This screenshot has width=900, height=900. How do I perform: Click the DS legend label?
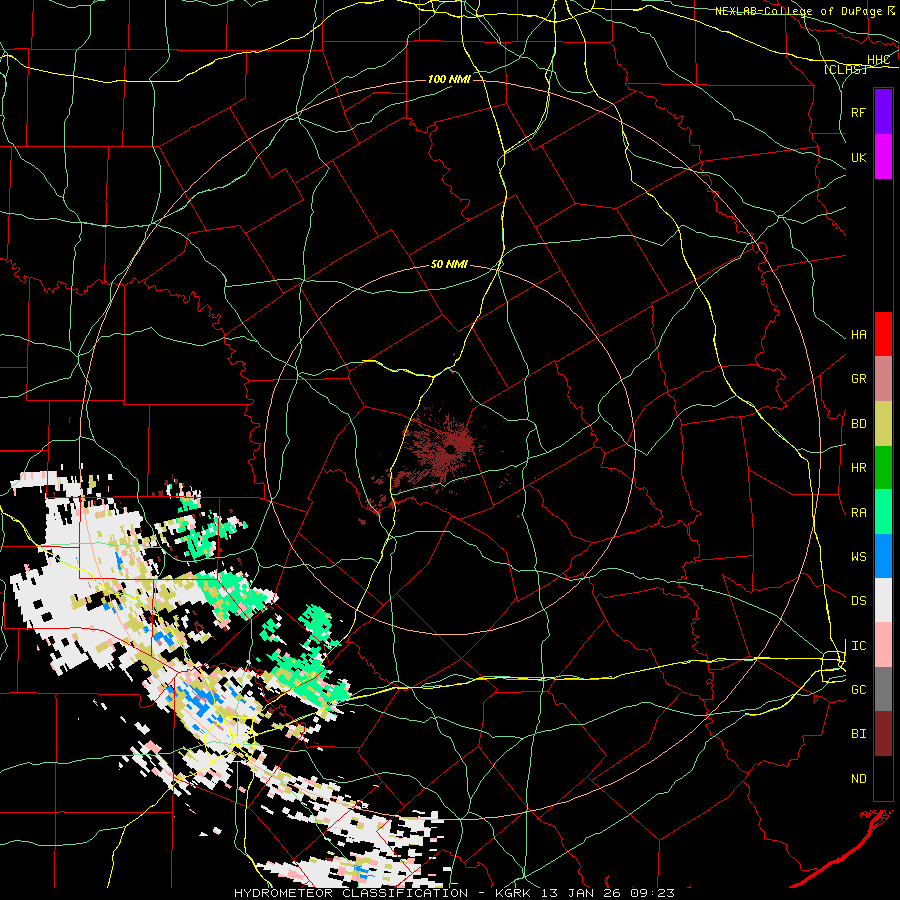(858, 601)
